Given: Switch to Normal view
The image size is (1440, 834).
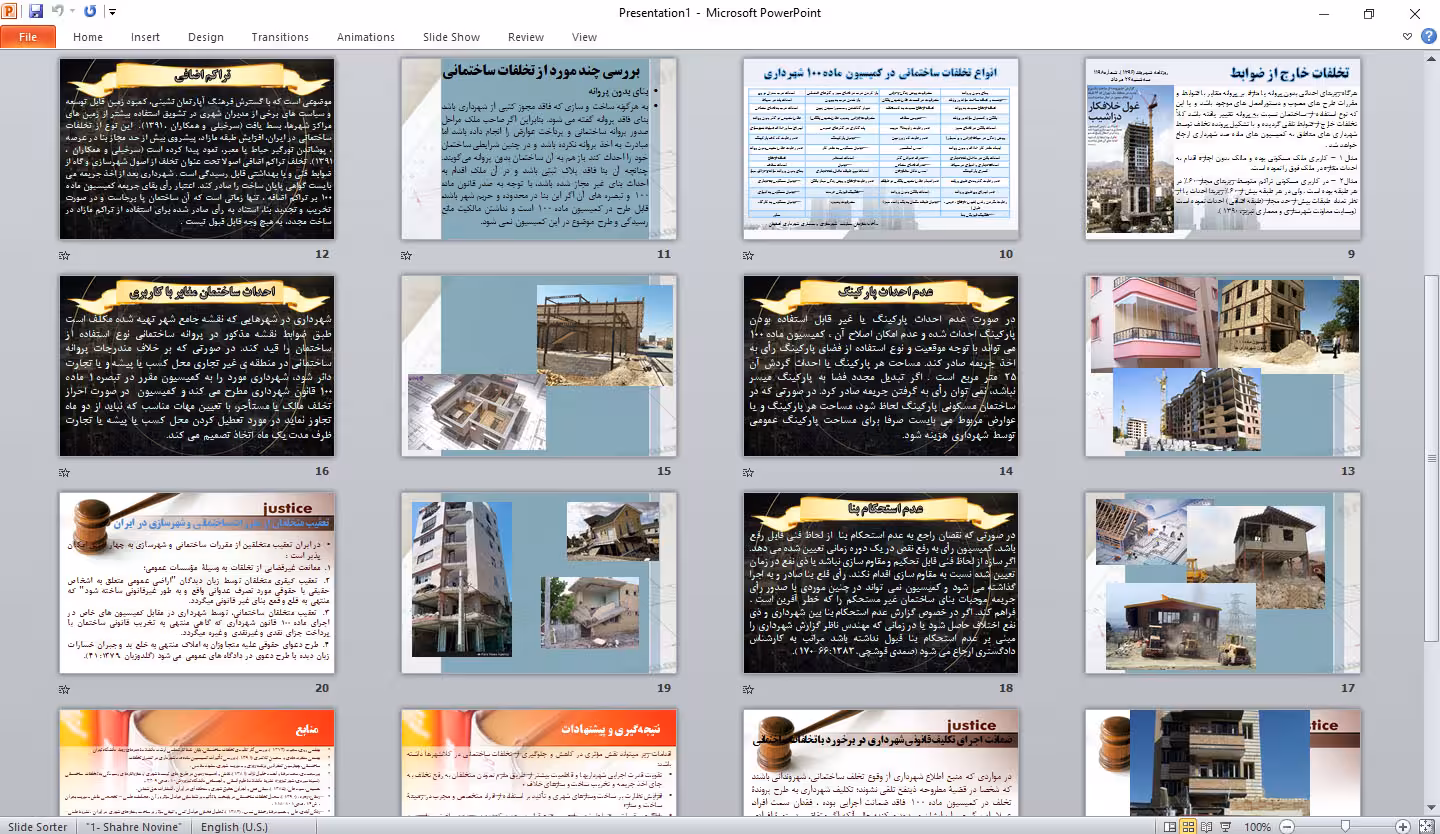Looking at the screenshot, I should (x=1171, y=827).
